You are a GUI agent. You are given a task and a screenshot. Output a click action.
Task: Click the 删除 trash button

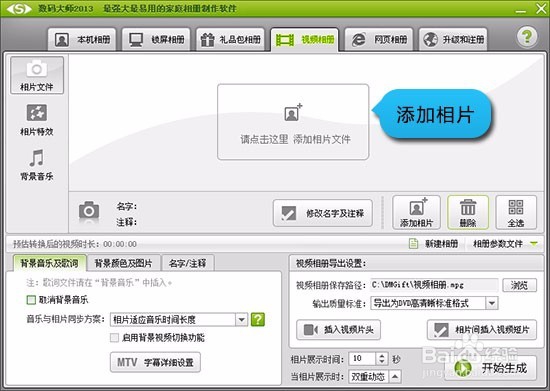tap(468, 213)
